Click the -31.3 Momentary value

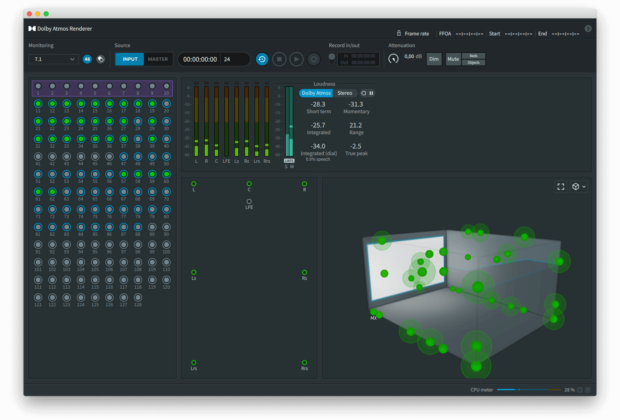click(356, 104)
